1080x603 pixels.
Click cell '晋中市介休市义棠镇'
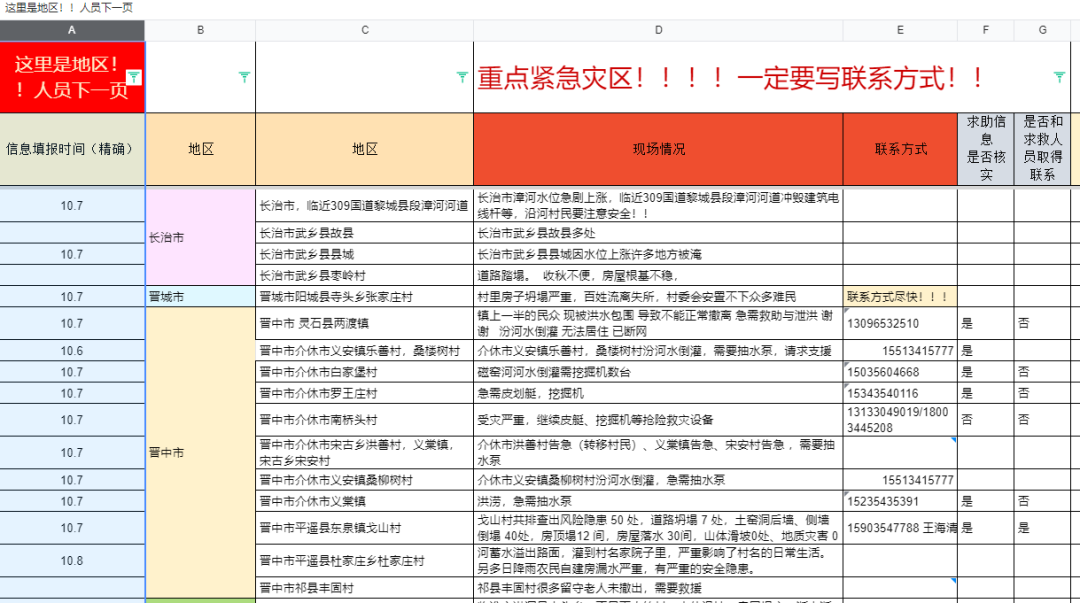[x=364, y=501]
